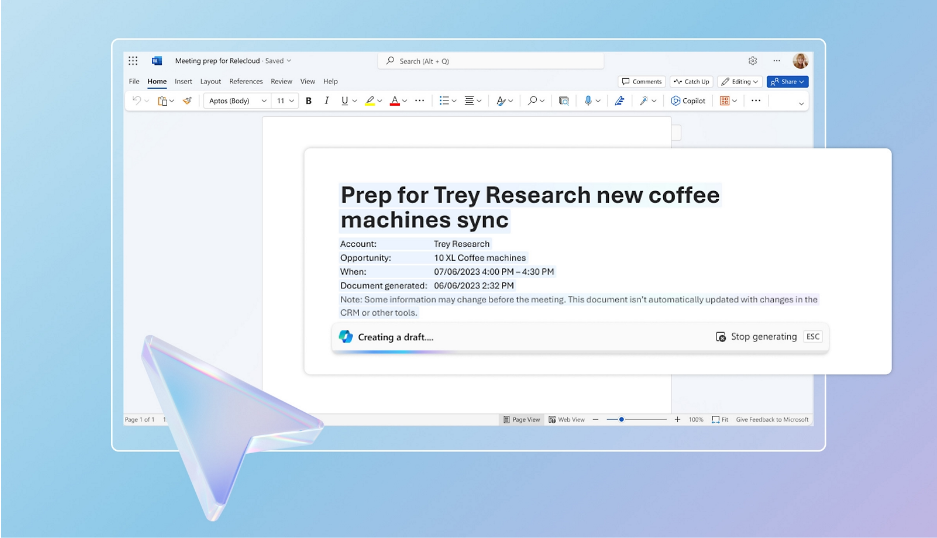Open the bullet style dropdown arrow

point(454,101)
